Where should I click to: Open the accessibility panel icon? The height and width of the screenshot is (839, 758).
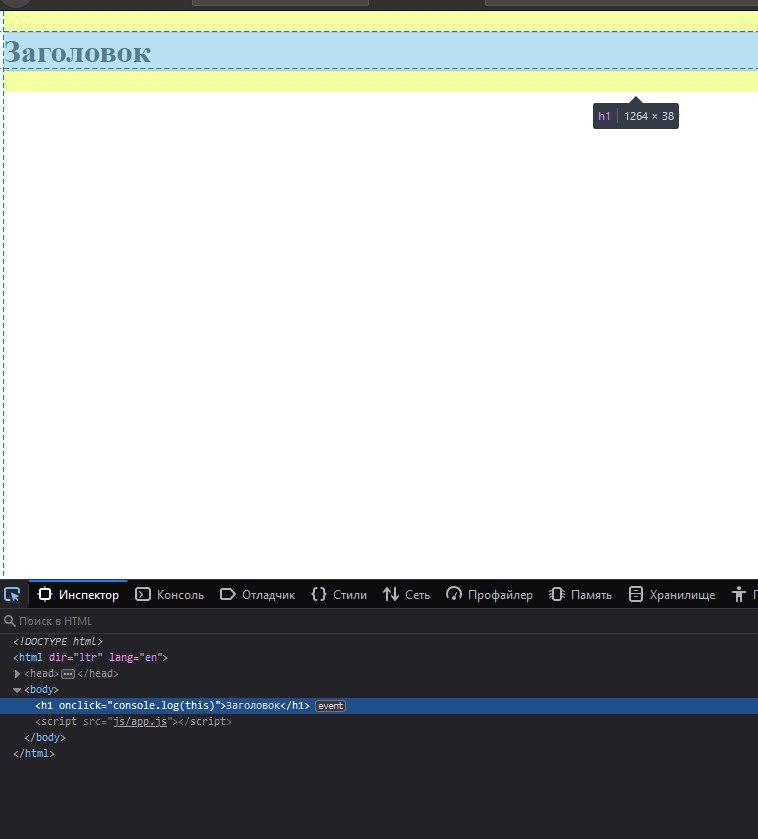pos(739,594)
